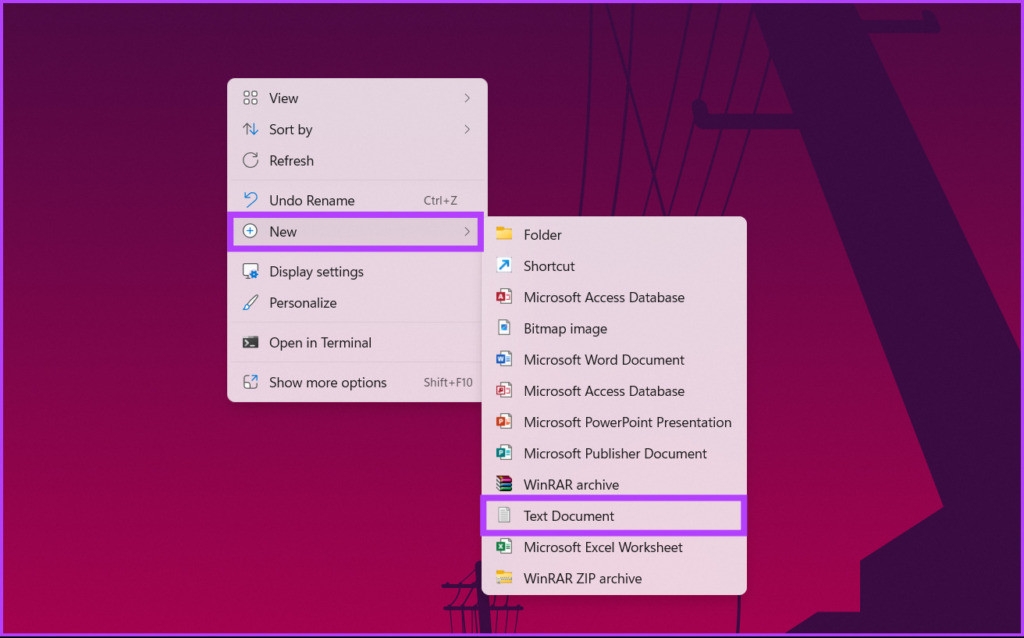
Task: Expand the New submenu chevron
Action: point(467,231)
